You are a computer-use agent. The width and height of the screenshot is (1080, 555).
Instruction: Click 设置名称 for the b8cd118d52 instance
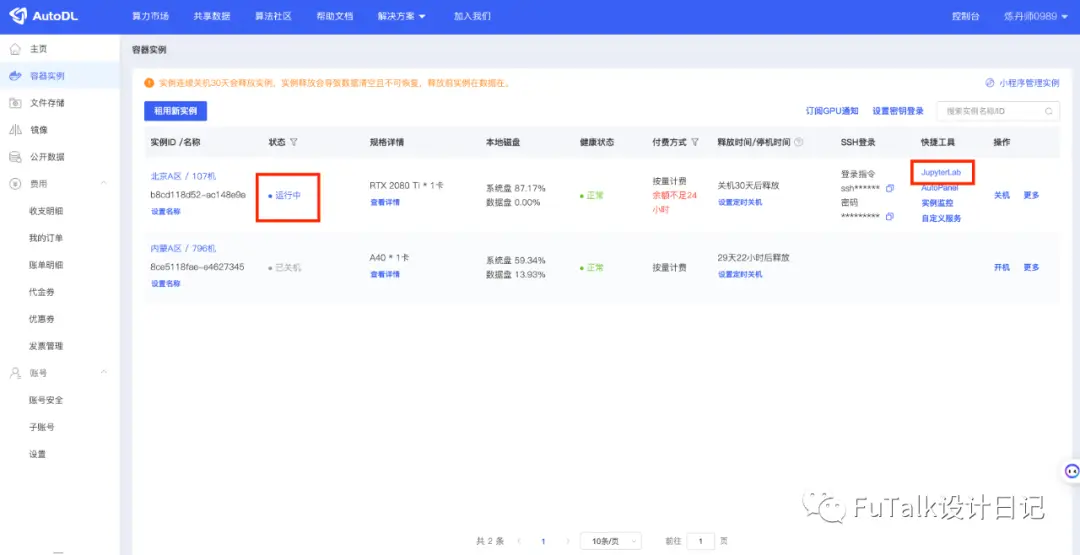point(165,212)
